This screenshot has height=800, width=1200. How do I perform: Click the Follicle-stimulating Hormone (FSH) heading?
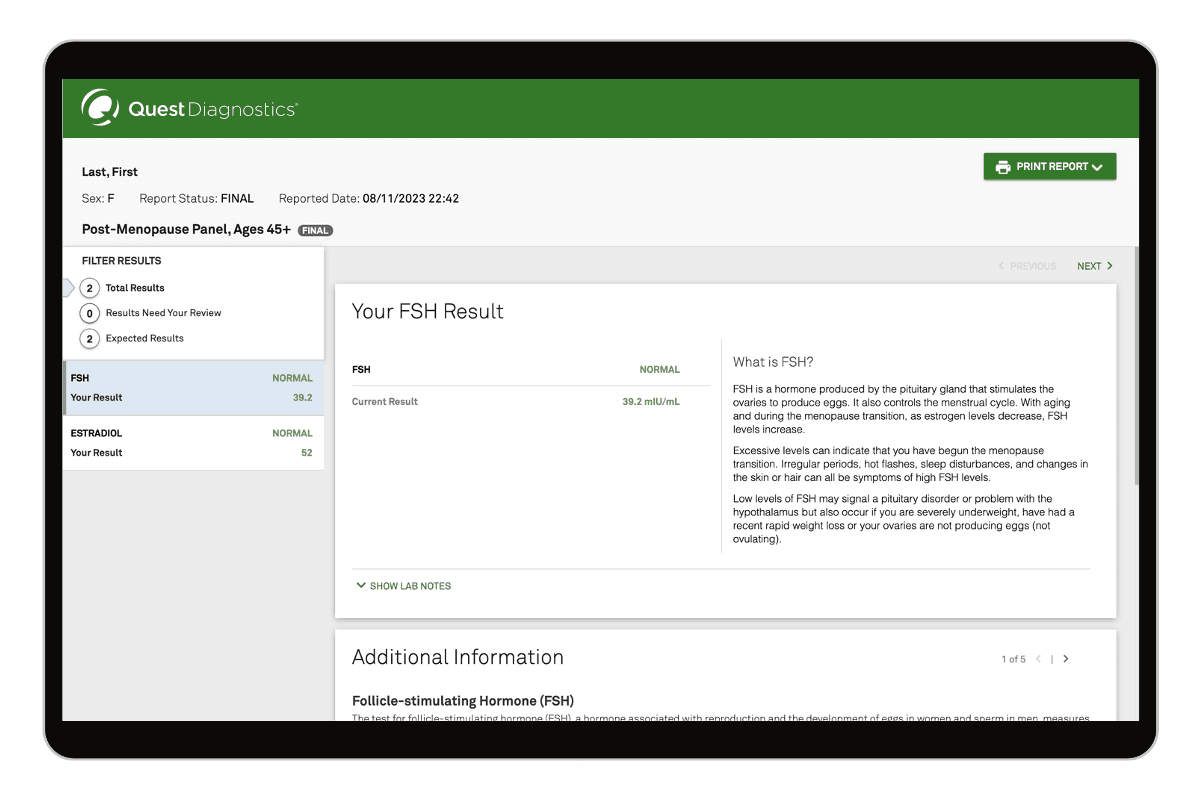463,701
